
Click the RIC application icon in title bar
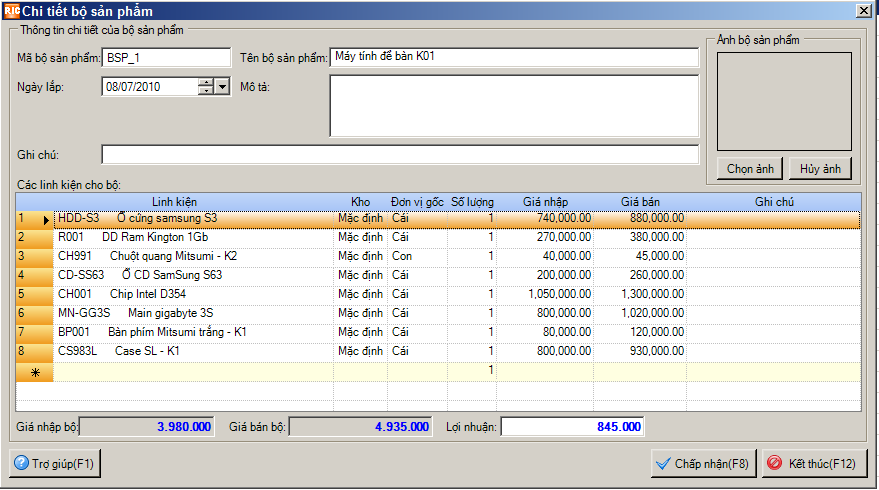(11, 11)
